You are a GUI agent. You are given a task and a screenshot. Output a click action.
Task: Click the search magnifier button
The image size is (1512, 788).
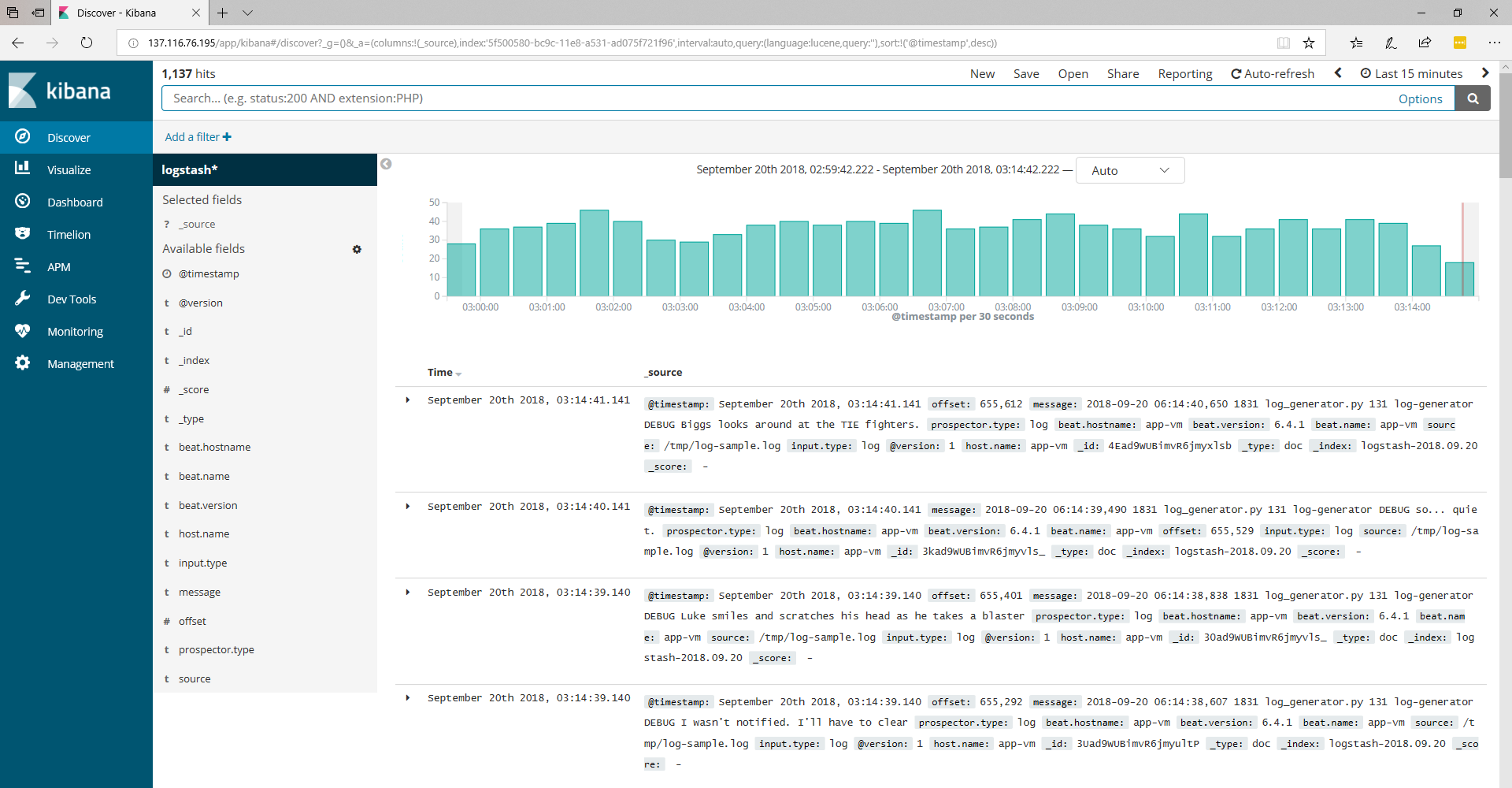pos(1473,98)
